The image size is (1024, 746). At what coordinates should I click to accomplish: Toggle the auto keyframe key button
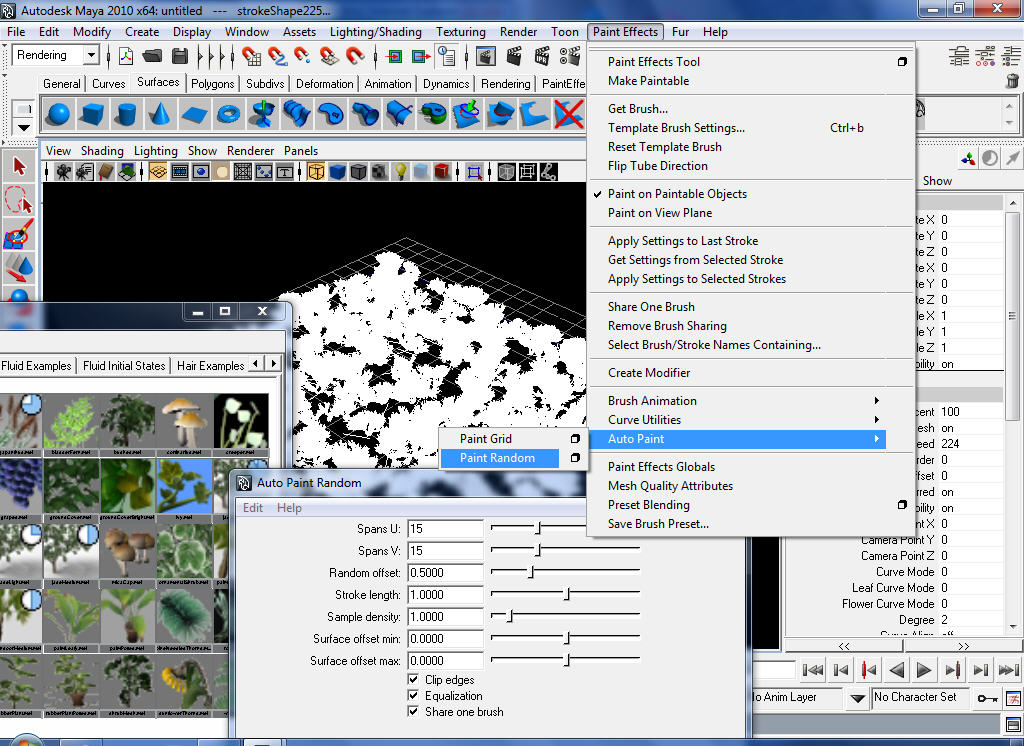click(987, 698)
